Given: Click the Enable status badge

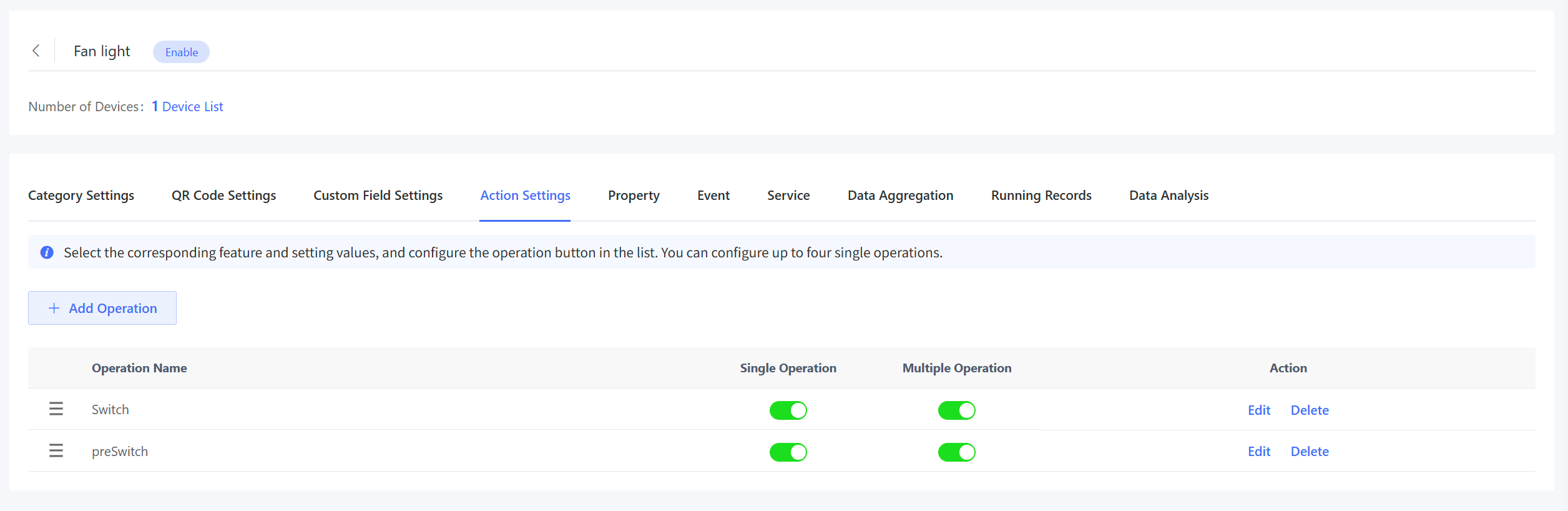Looking at the screenshot, I should (181, 52).
